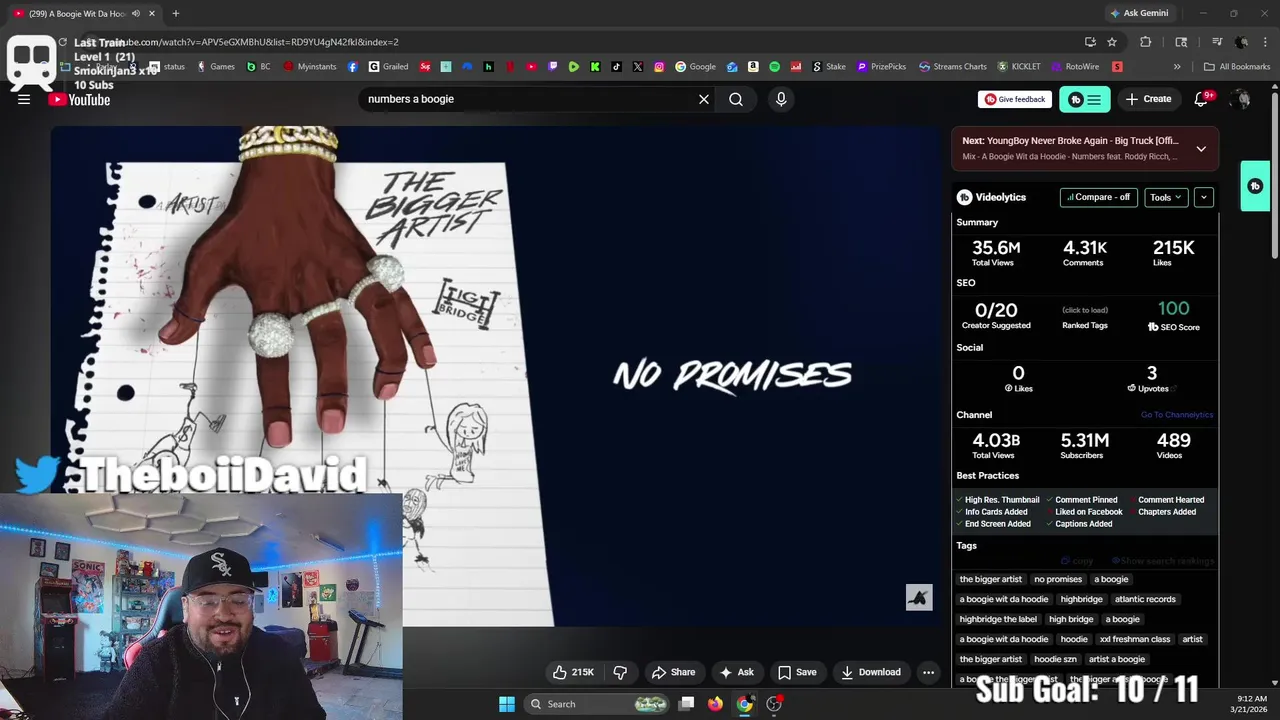
Task: Open the Tools dropdown
Action: coord(1166,197)
